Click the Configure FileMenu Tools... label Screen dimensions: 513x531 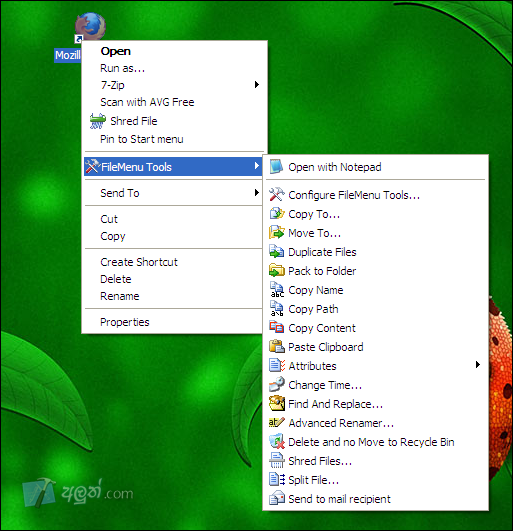(354, 195)
